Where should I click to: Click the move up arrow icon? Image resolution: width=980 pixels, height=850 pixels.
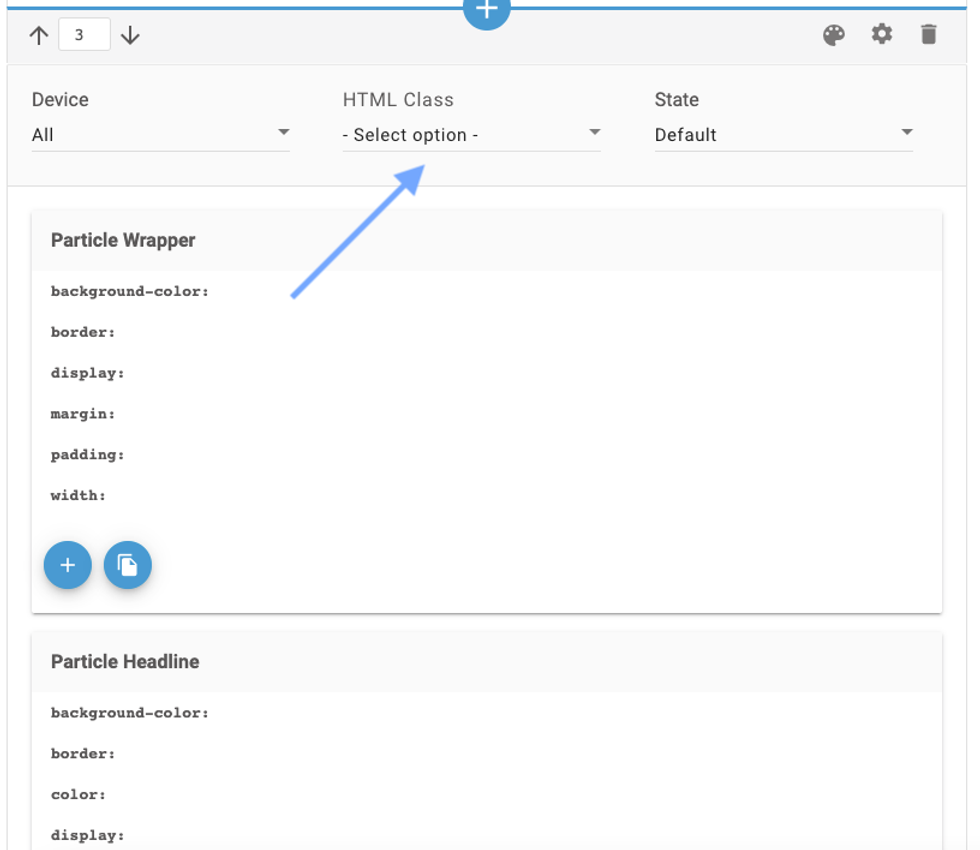click(39, 36)
